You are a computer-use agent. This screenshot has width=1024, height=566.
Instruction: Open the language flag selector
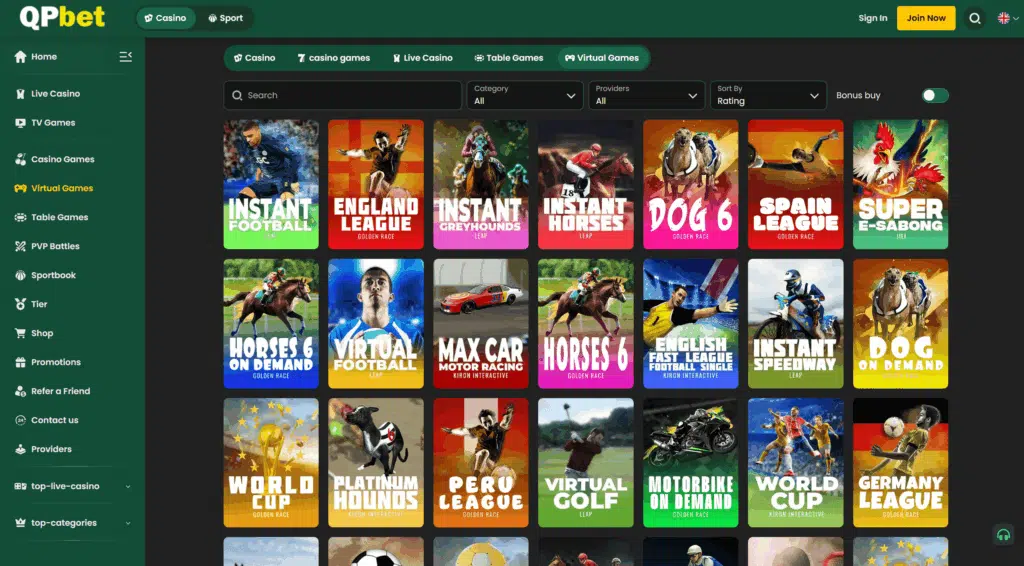coord(1004,18)
